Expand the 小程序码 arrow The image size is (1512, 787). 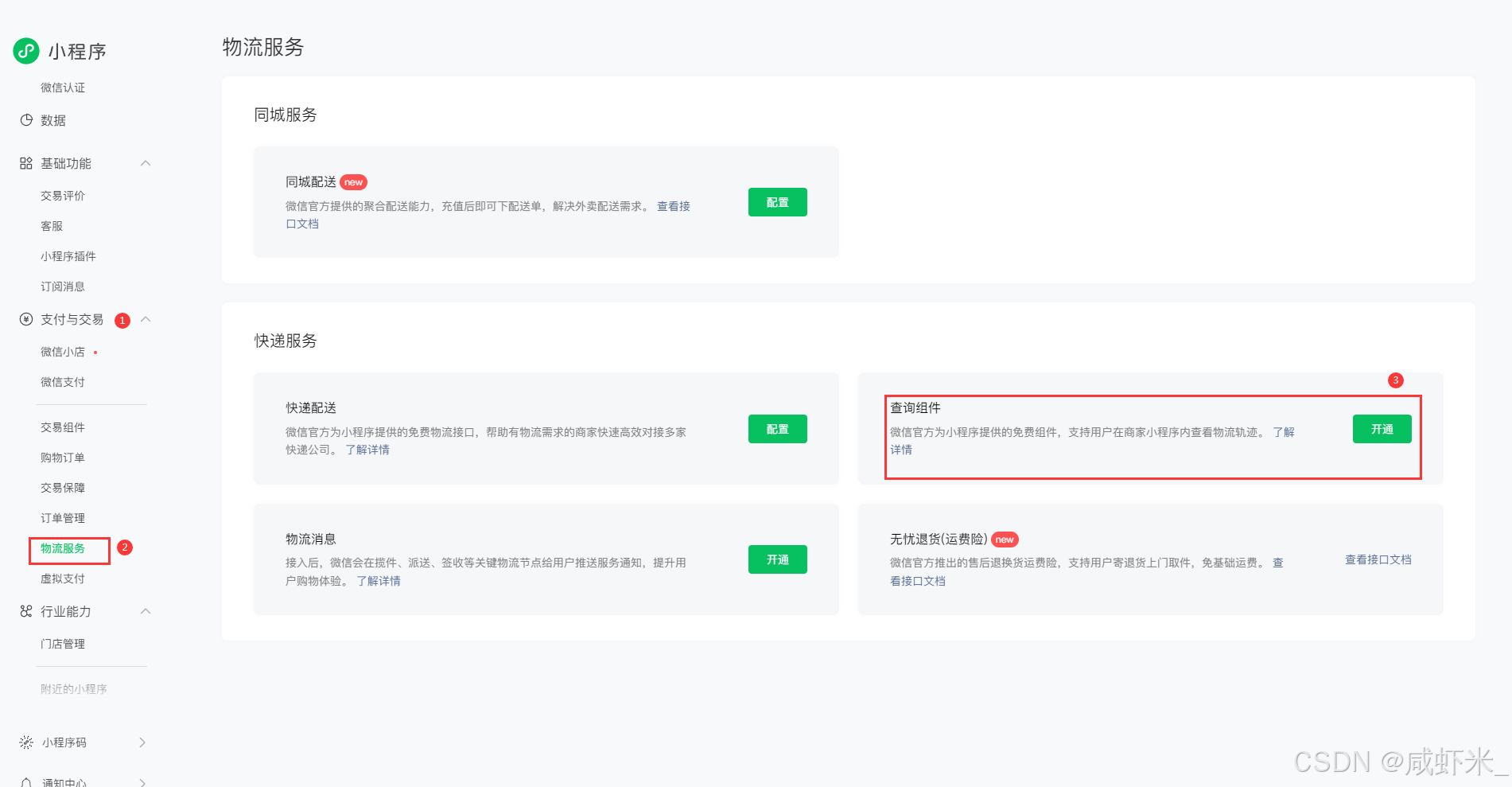(142, 742)
